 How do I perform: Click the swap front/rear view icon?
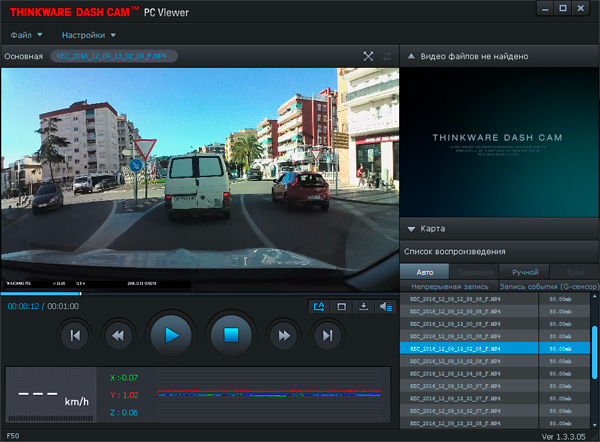[387, 56]
